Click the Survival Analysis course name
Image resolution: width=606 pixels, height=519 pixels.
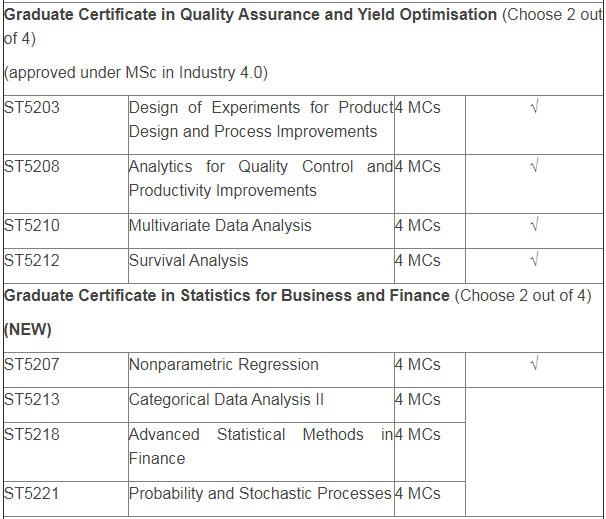188,261
